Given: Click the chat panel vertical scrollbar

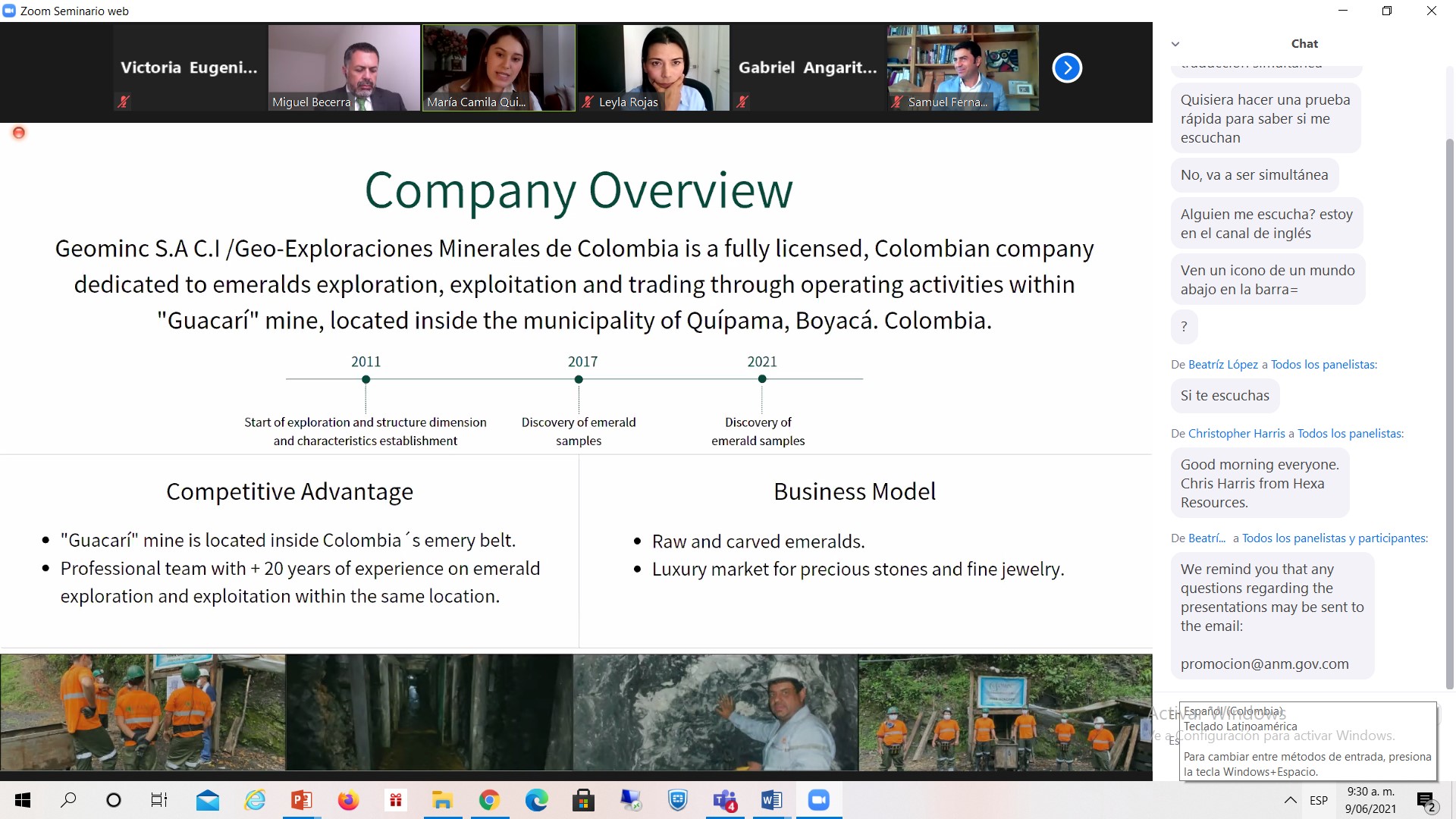Looking at the screenshot, I should [1450, 414].
